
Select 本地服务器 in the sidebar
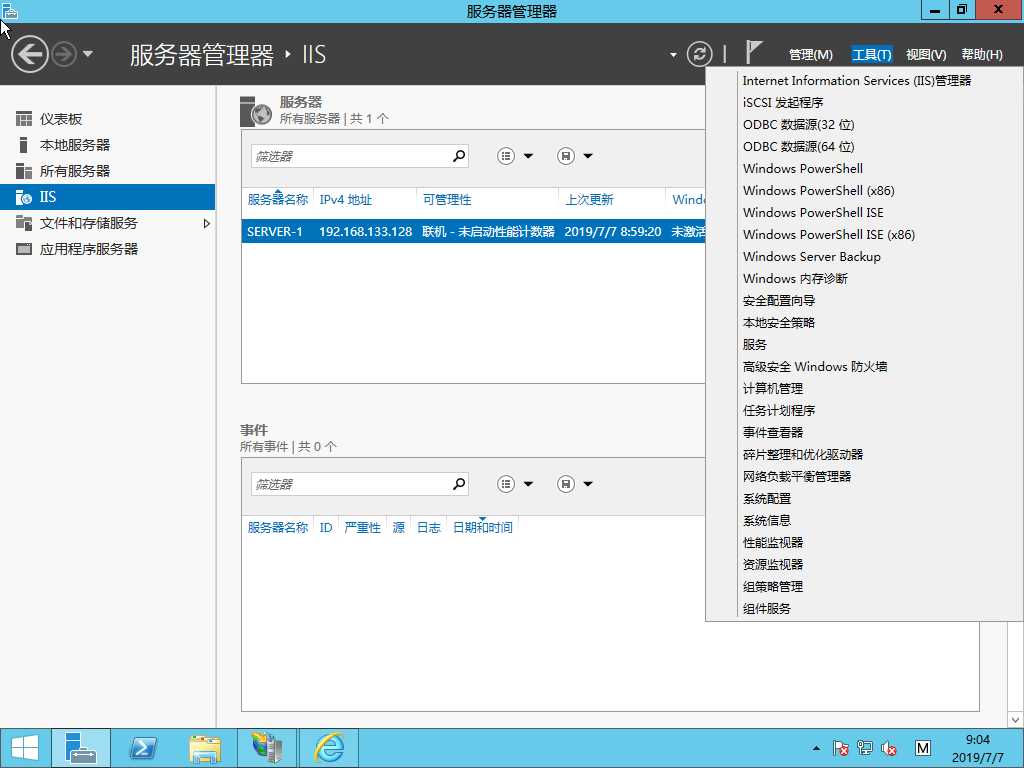click(x=74, y=145)
